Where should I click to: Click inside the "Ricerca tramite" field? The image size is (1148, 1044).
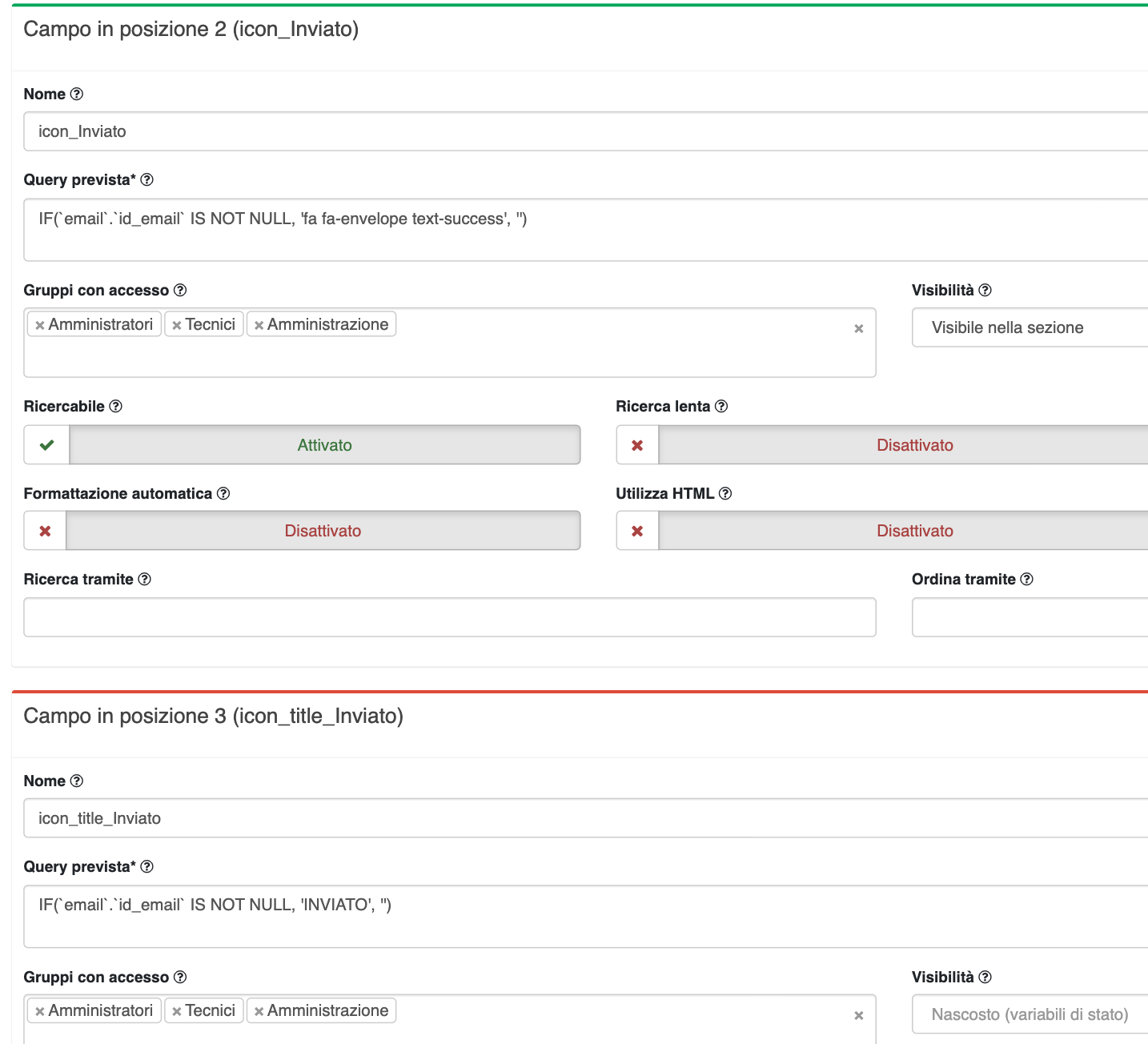point(448,616)
